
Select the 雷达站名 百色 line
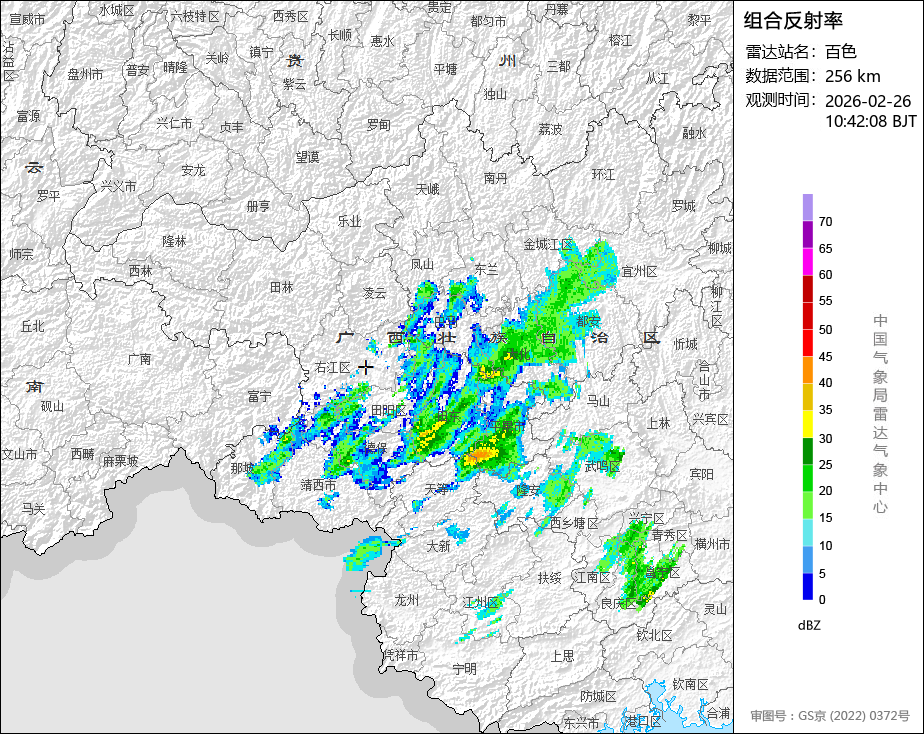(x=801, y=52)
